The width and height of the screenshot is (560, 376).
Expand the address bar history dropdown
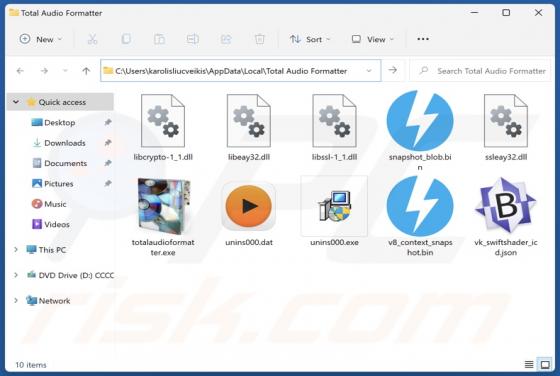369,71
